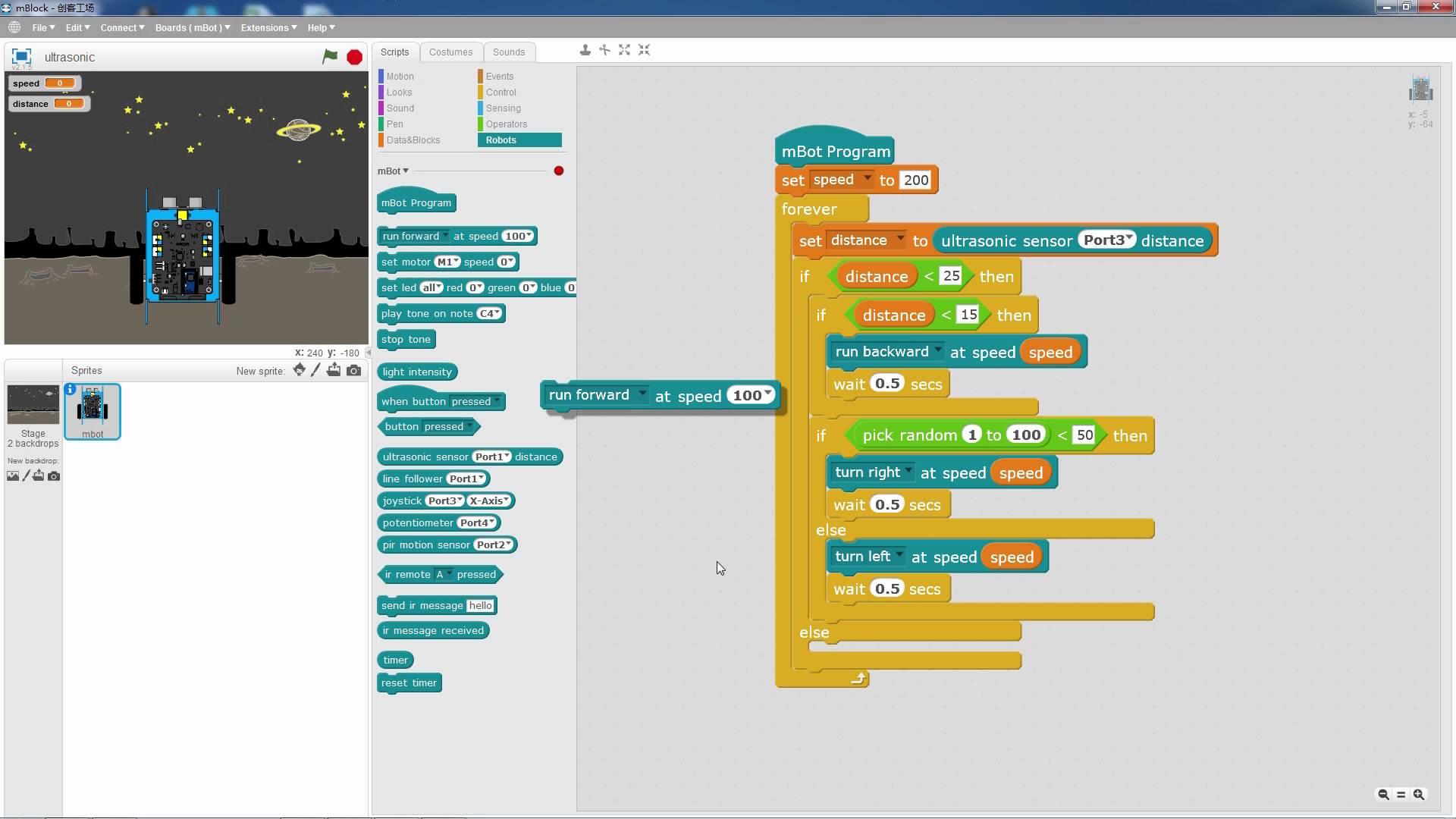Select the Stage backdrop thumbnail
The width and height of the screenshot is (1456, 819).
(x=33, y=405)
